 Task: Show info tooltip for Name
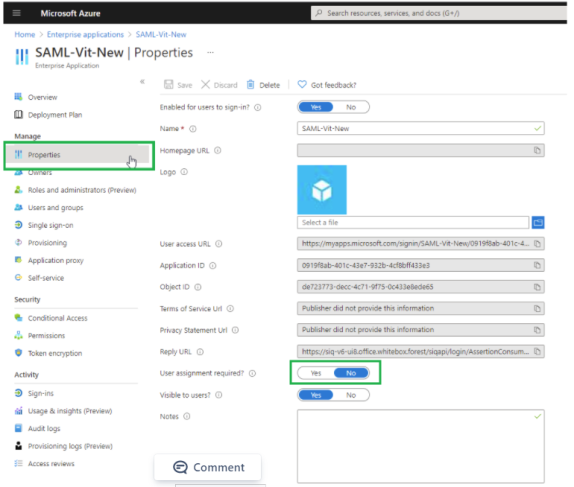coord(193,129)
